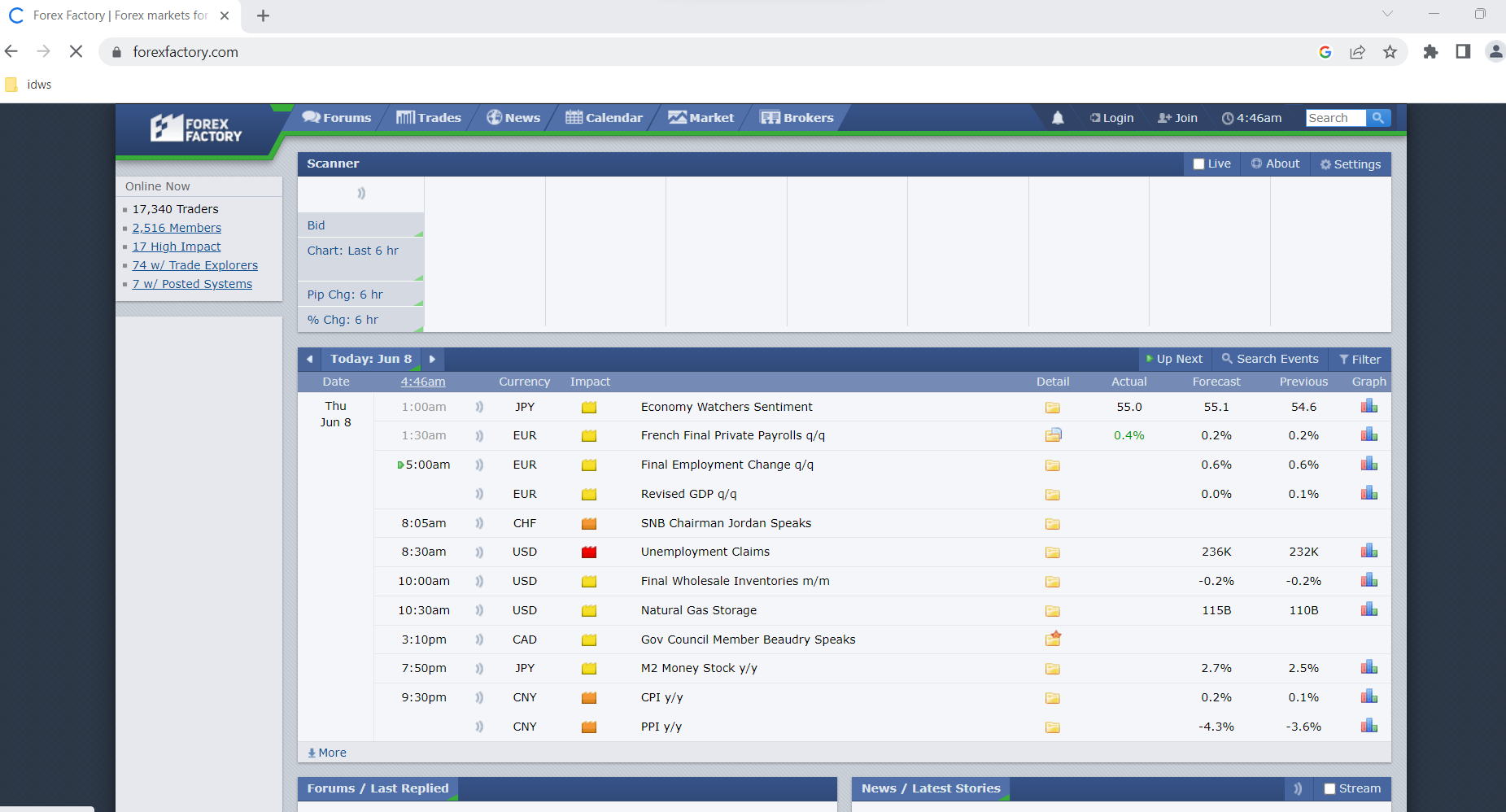Open the notifications bell icon
Screen dimensions: 1506x812
click(x=1058, y=118)
